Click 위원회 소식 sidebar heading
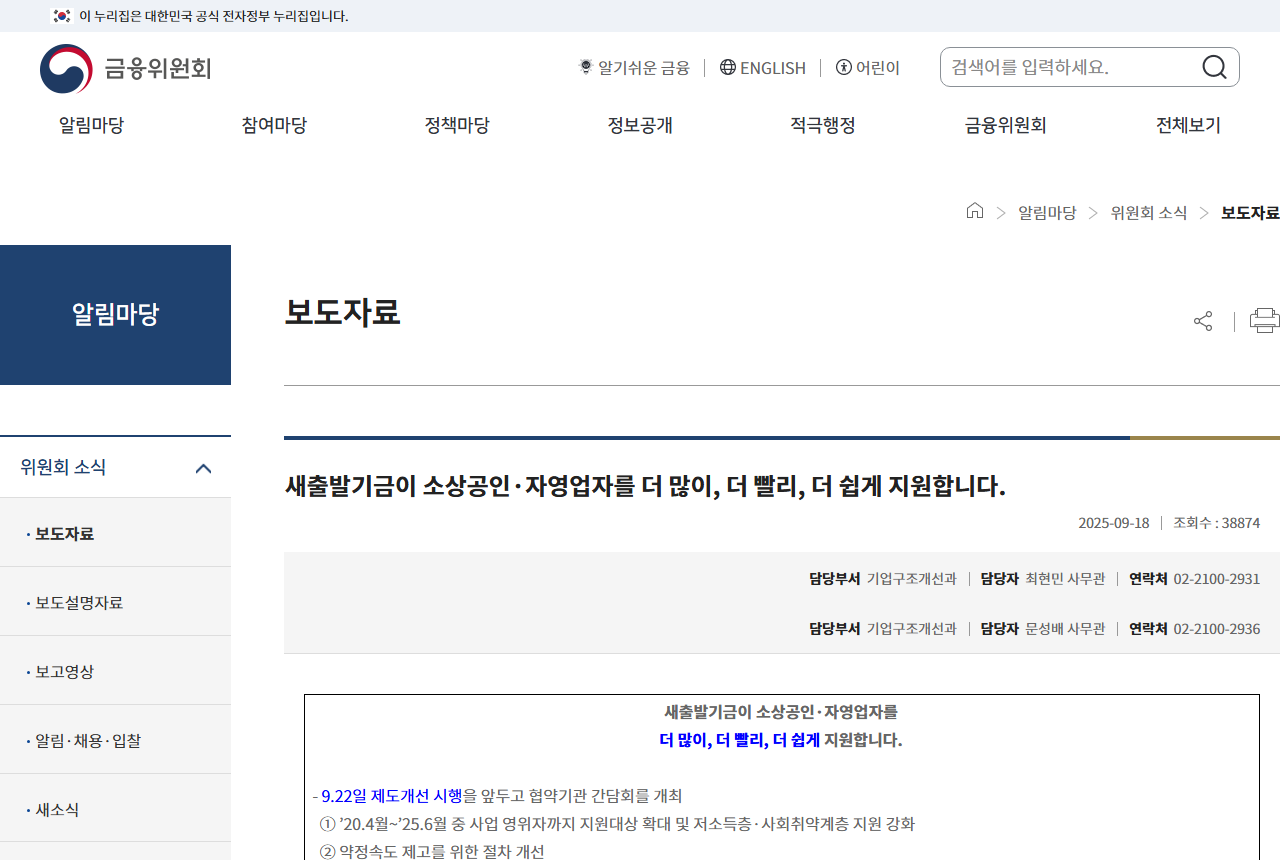The image size is (1280, 860). click(63, 467)
